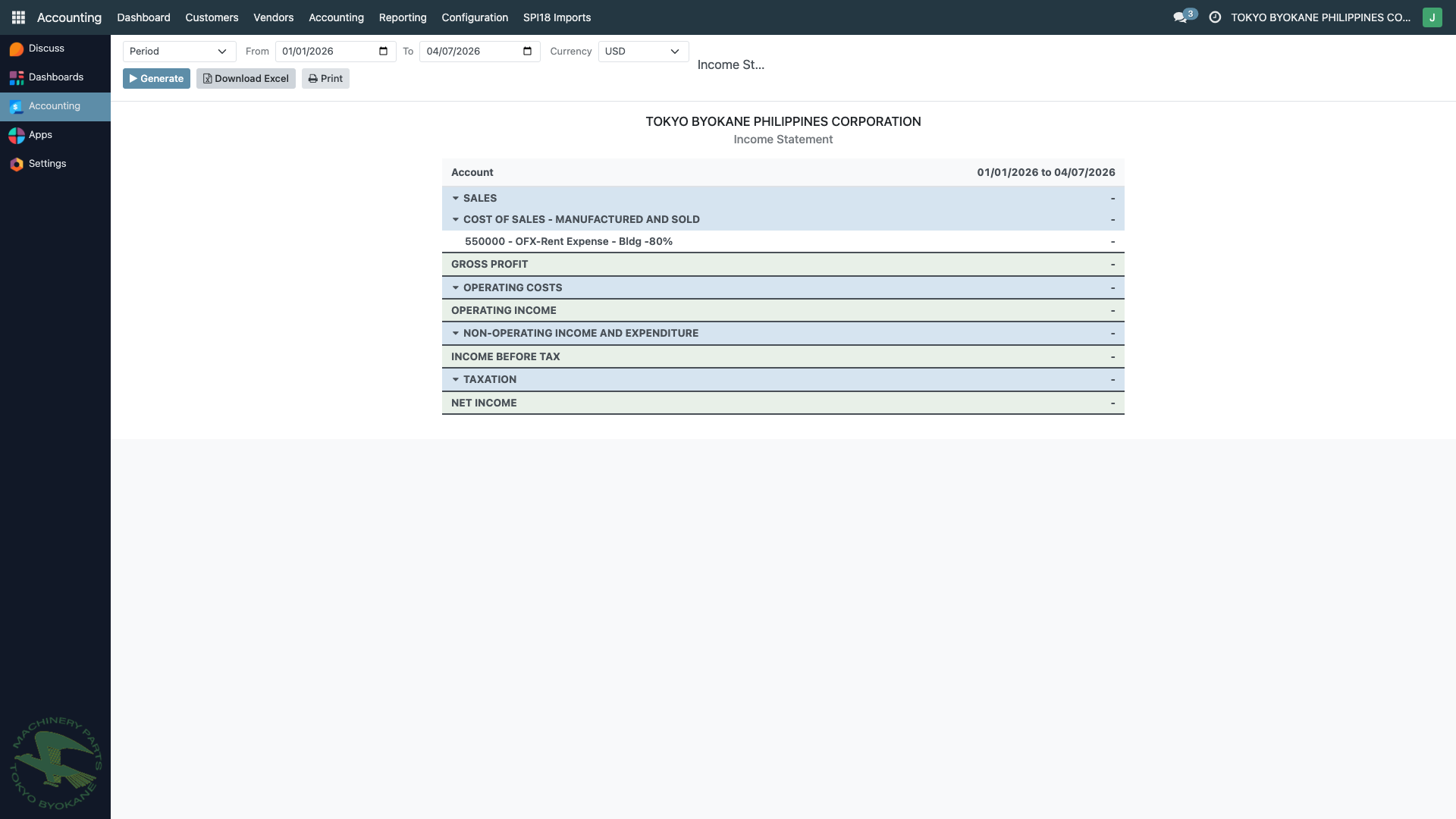This screenshot has width=1456, height=819.
Task: Open the messages notification icon
Action: (1181, 16)
